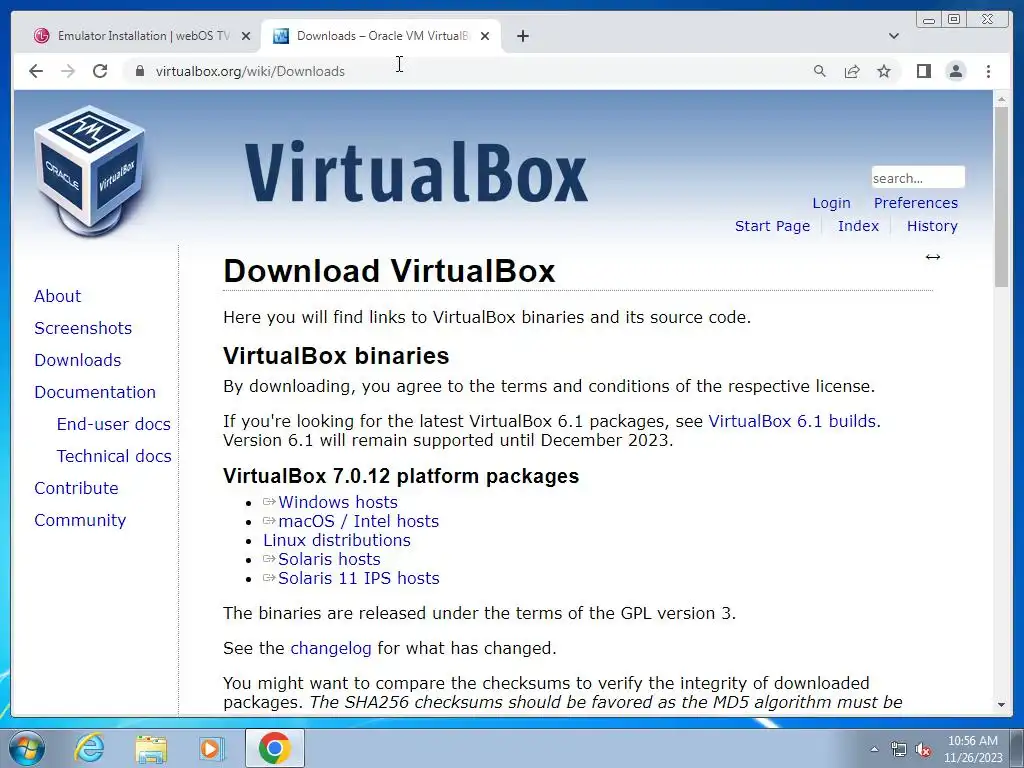
Task: Open the Preferences link
Action: point(916,203)
